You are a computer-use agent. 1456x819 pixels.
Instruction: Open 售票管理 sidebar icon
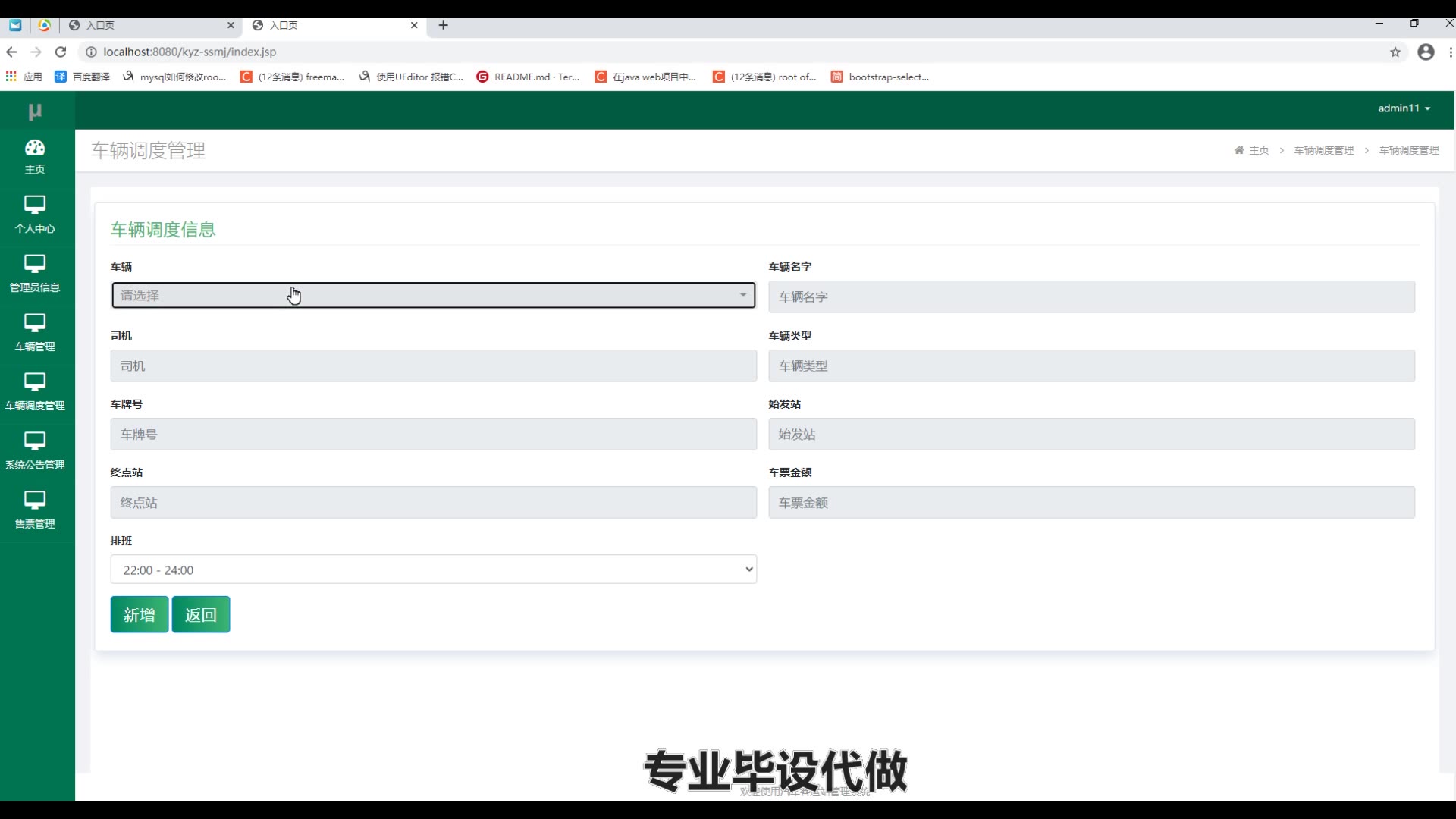(35, 510)
